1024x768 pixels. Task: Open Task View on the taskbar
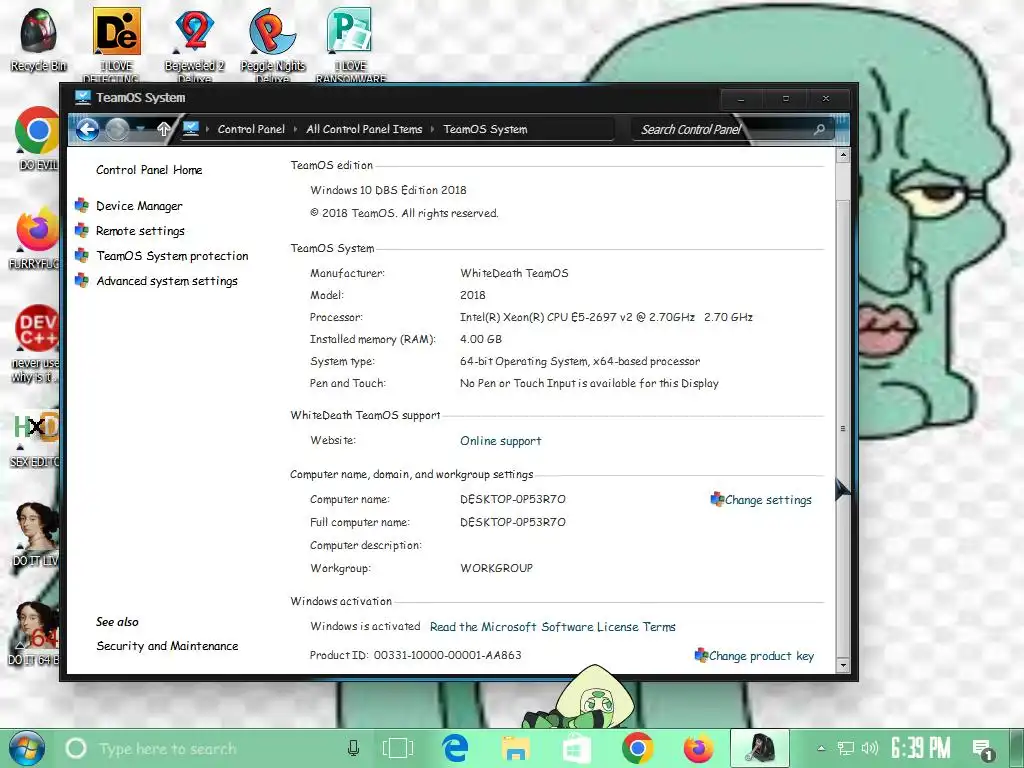[398, 748]
